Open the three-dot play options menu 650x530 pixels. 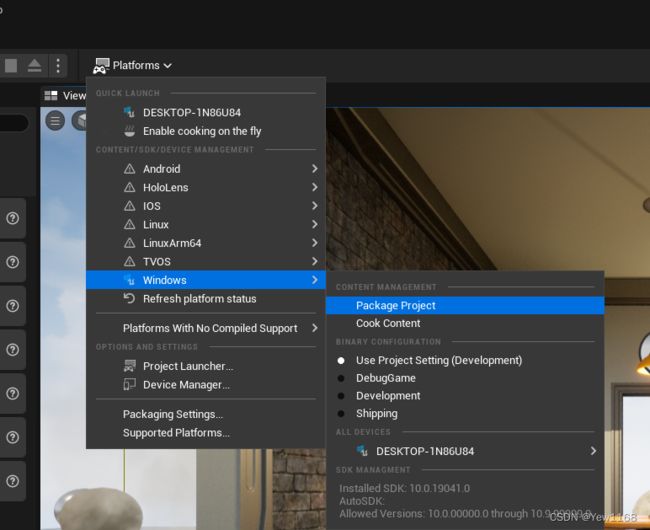[x=58, y=65]
